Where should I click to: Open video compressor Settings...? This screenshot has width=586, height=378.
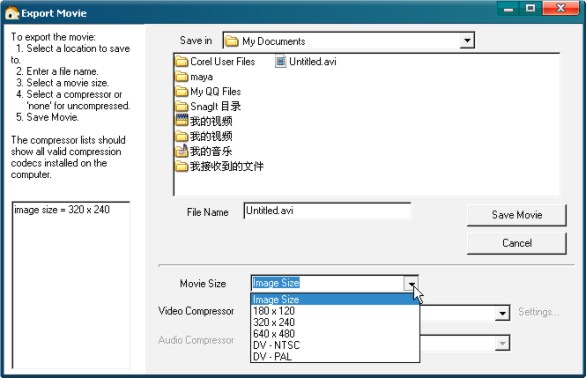[x=539, y=312]
